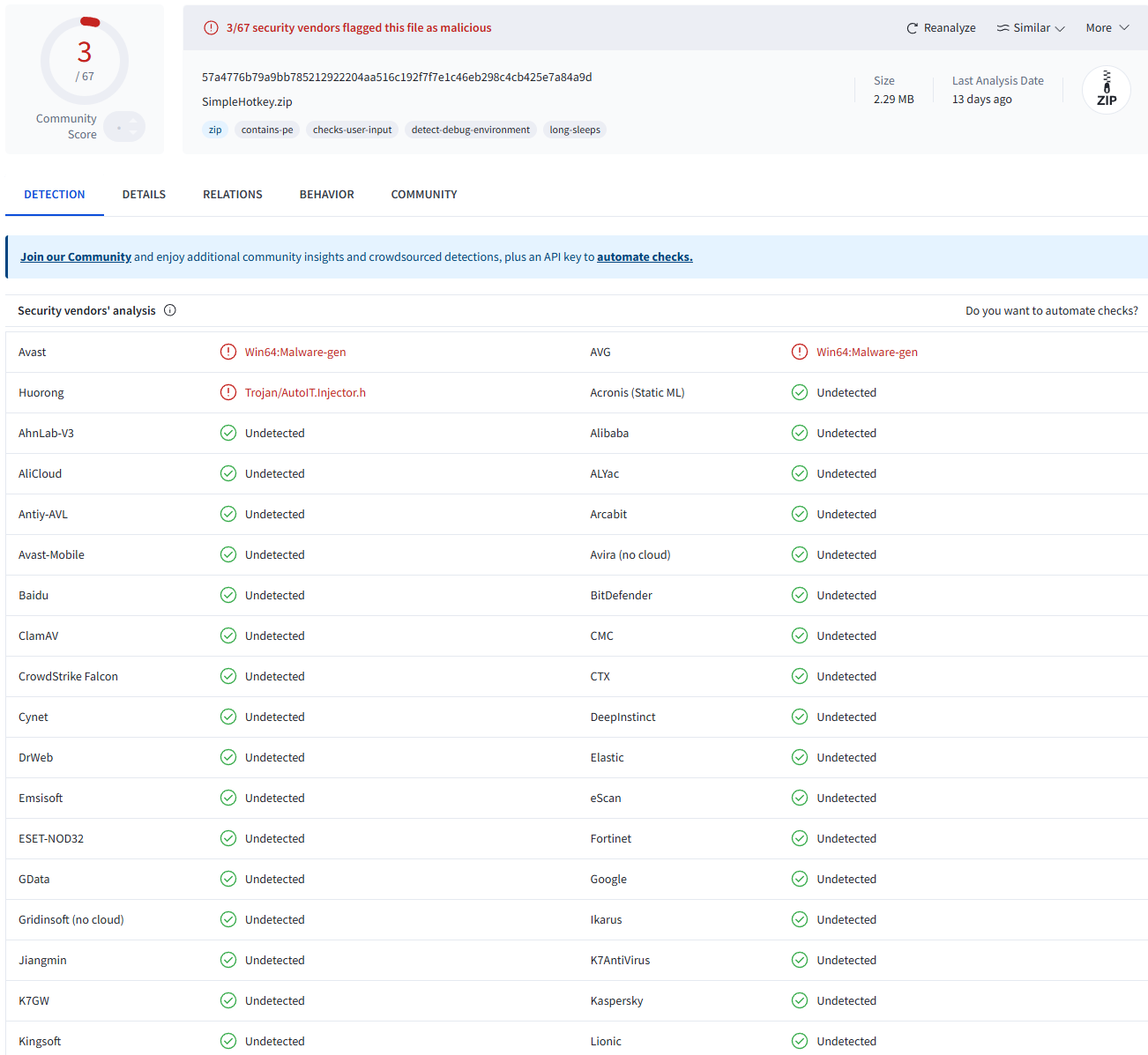Screen dimensions: 1148x1055
Task: Click the Kingsoft vendor name
Action: [40, 1041]
